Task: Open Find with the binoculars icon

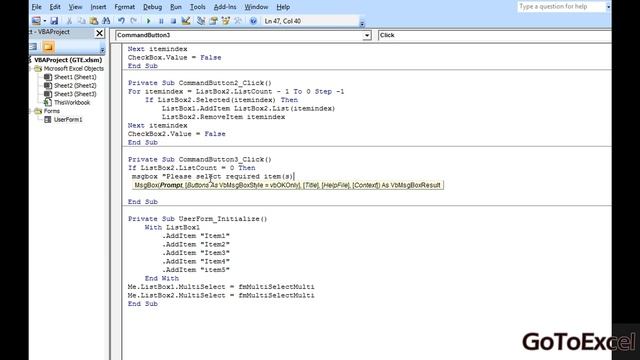Action: click(x=106, y=21)
